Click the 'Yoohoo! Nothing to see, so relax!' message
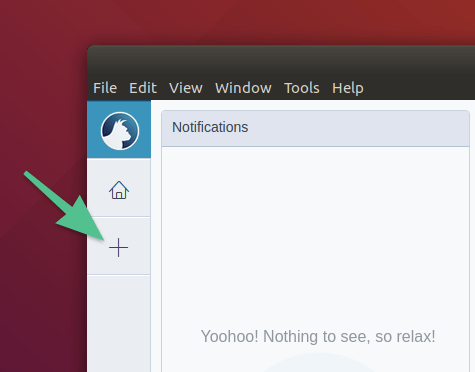The height and width of the screenshot is (372, 475). [318, 336]
